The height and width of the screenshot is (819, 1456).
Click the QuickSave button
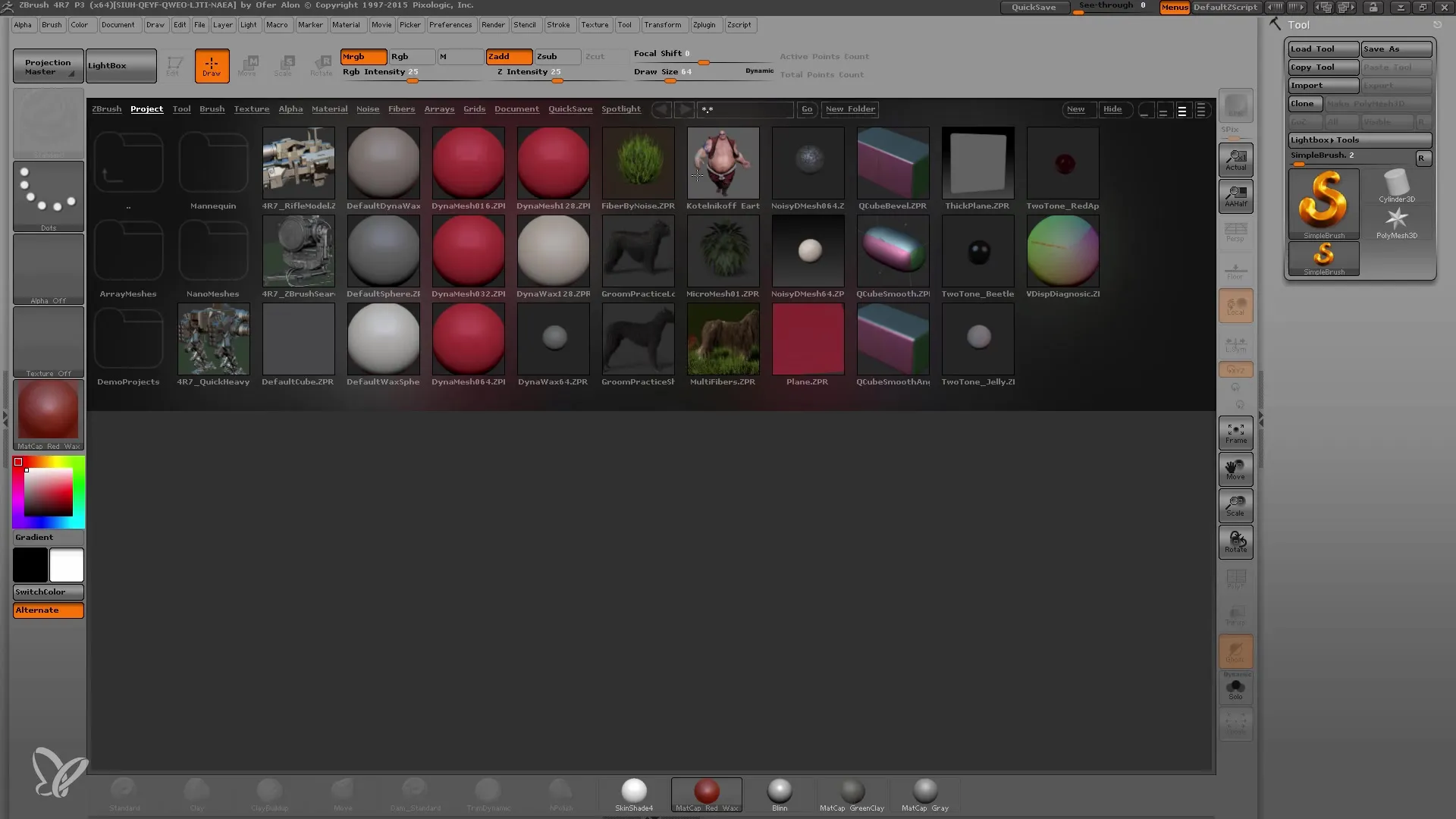(x=1034, y=8)
